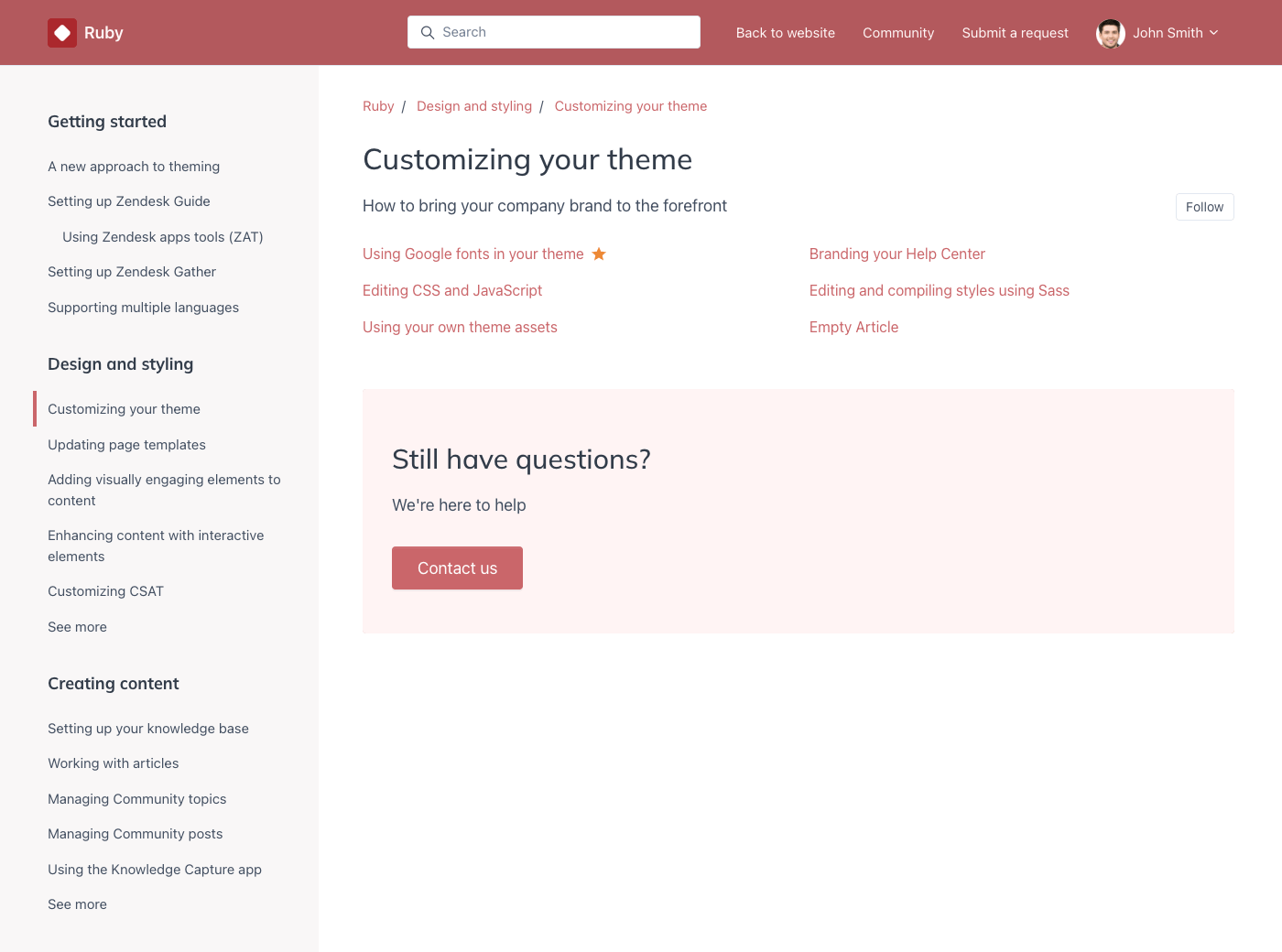Click Back to website in header
The image size is (1282, 952).
tap(785, 33)
